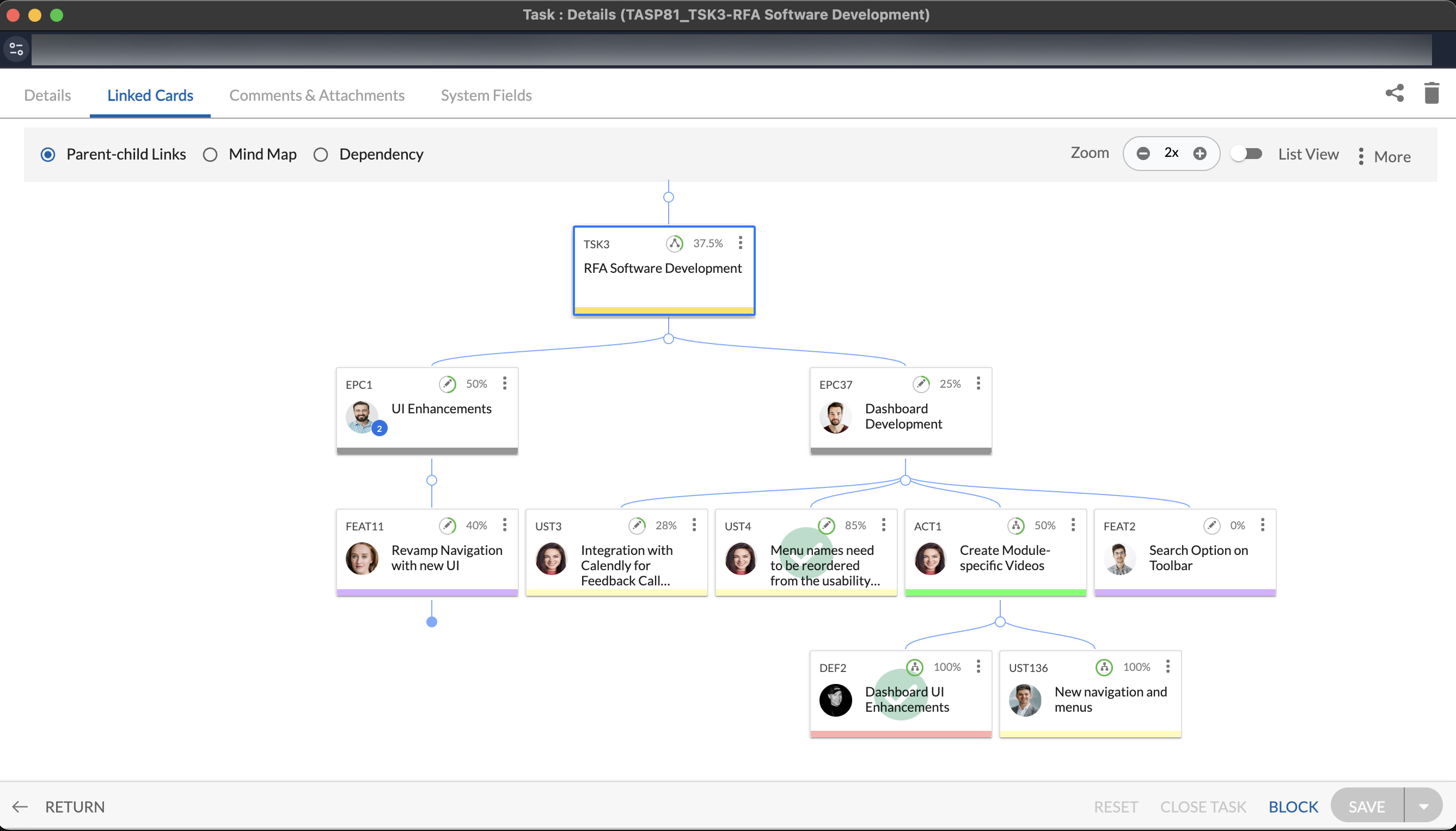The width and height of the screenshot is (1456, 831).
Task: Open the Comments & Attachments tab
Action: 317,95
